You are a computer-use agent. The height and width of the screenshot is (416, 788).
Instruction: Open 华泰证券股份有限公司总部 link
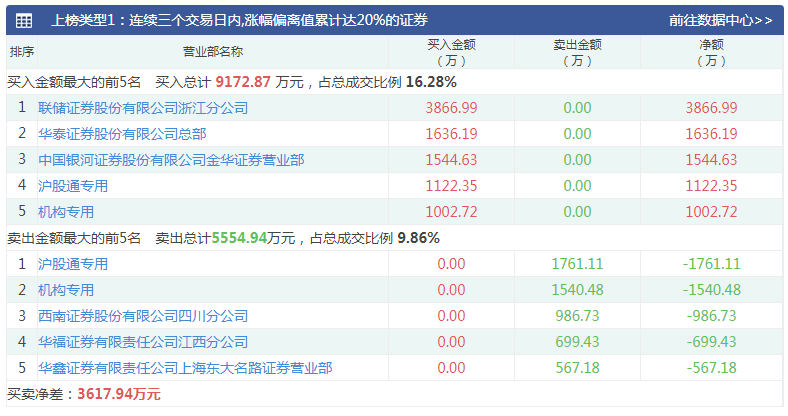coord(122,134)
